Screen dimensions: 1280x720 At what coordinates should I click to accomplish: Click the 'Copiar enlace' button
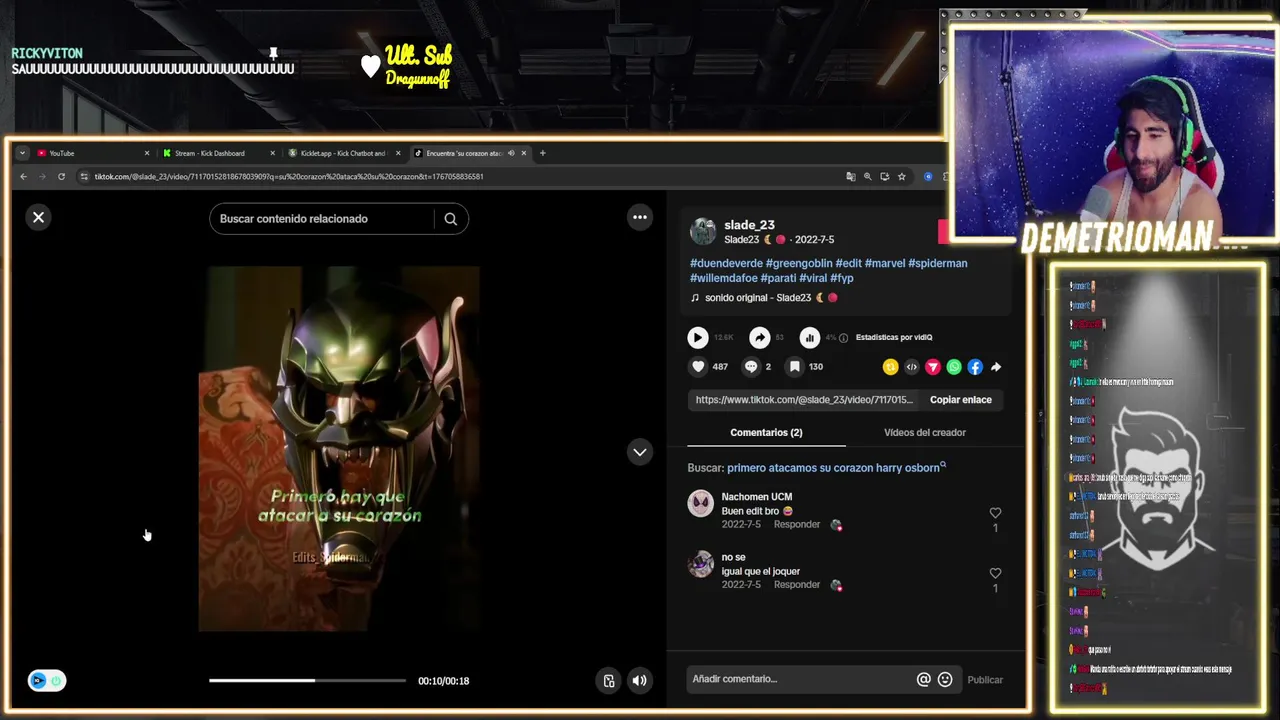[961, 400]
